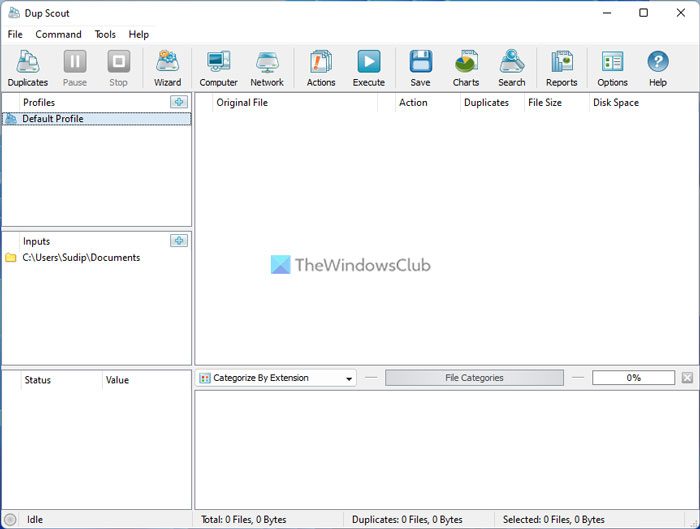Add a new input directory with plus button
Screen dimensions: 700x529
pyautogui.click(x=179, y=241)
